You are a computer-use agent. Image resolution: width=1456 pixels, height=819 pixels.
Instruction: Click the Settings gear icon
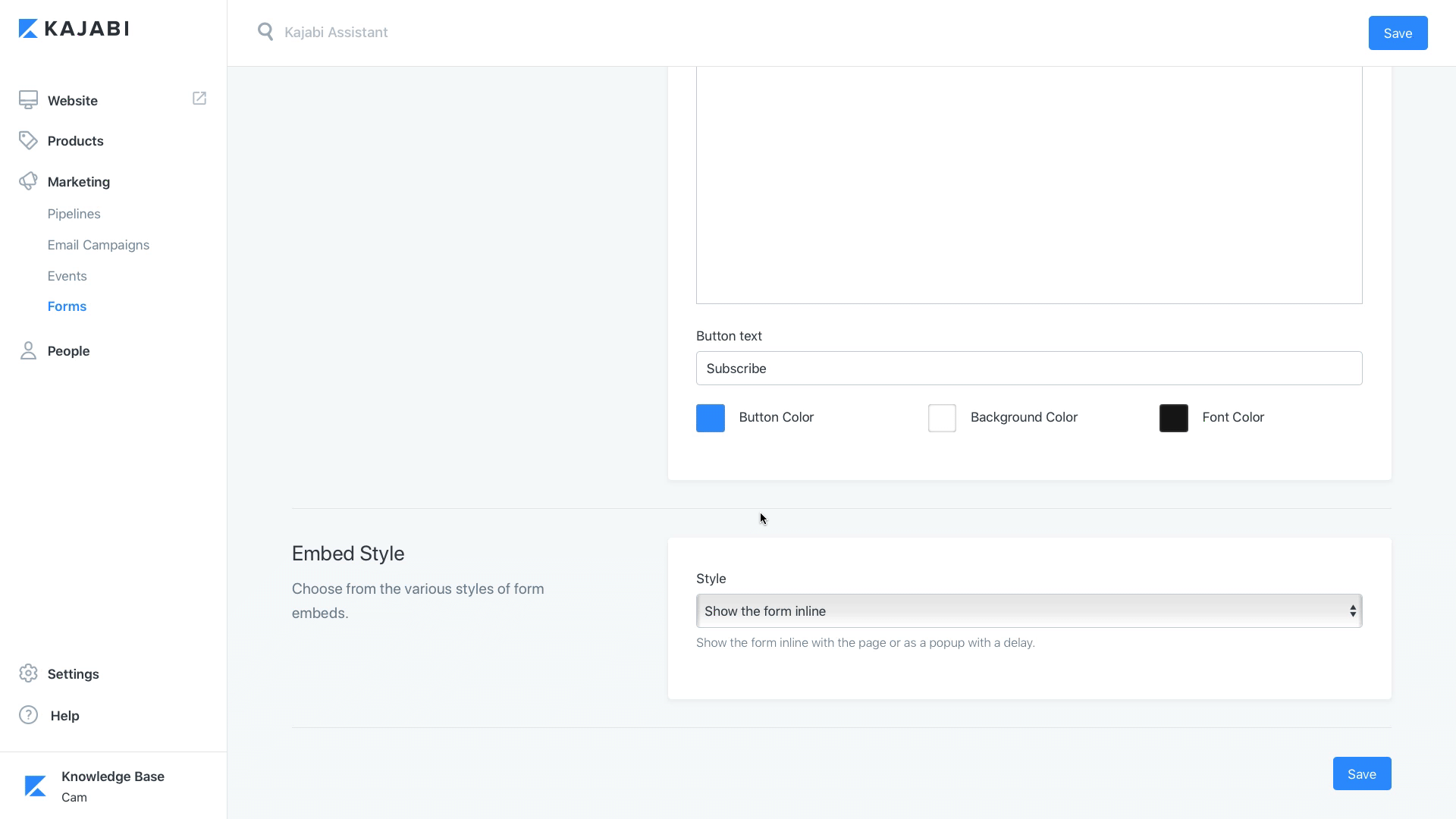[28, 673]
